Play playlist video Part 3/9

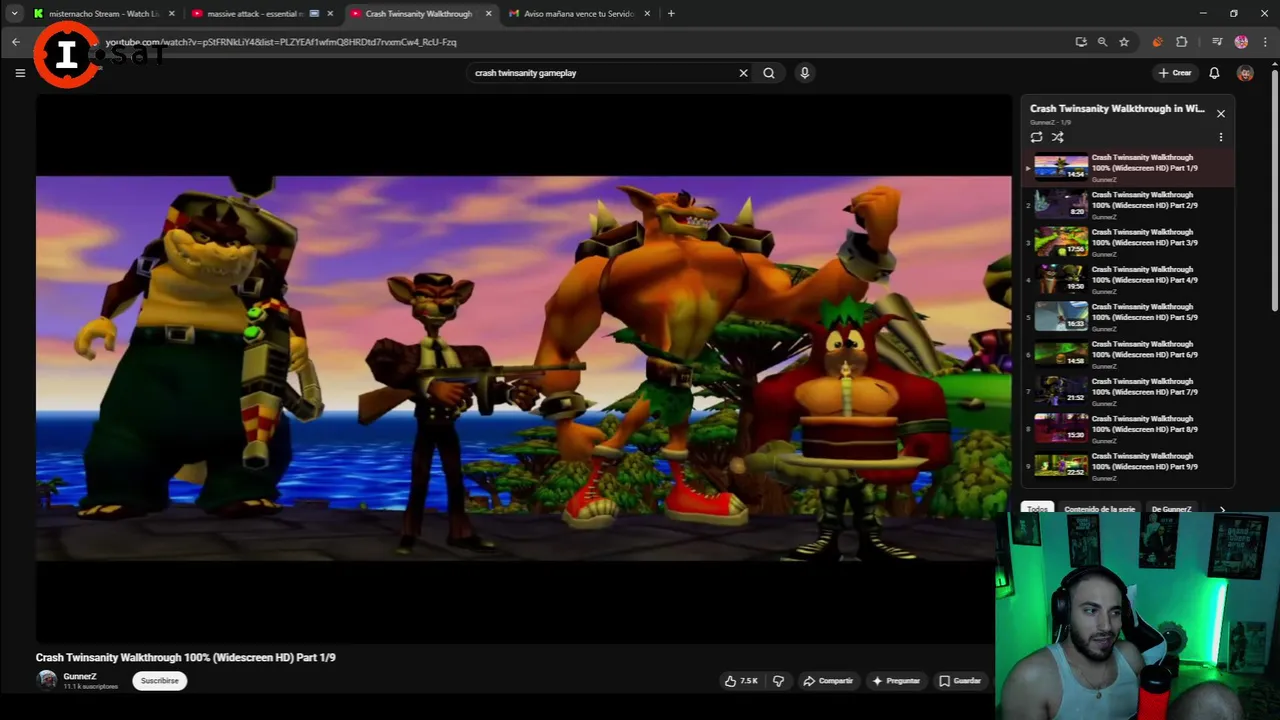1129,242
